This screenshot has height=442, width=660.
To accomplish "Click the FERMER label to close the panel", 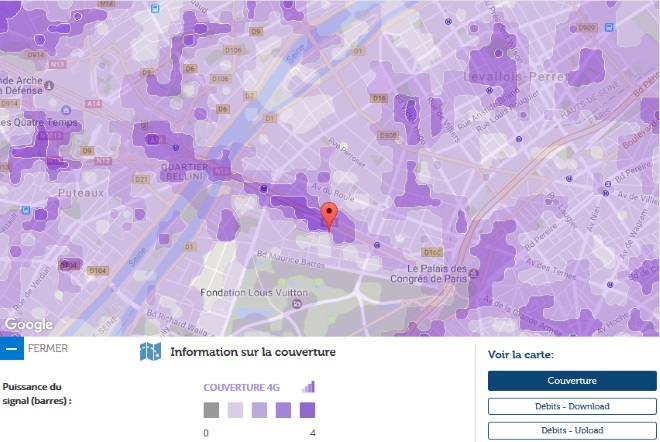I will [48, 349].
